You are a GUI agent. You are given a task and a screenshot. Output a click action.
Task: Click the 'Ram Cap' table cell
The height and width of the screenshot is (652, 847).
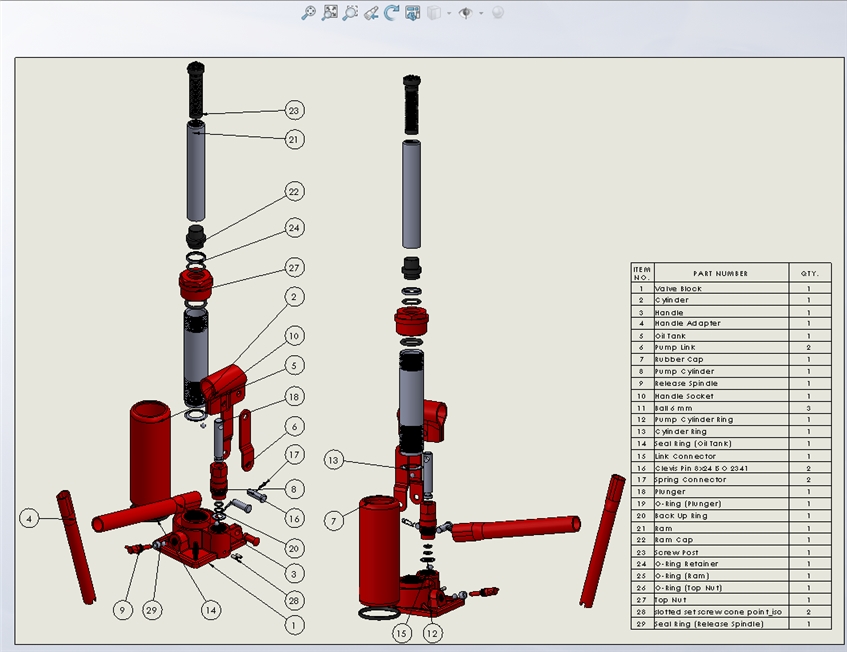pyautogui.click(x=721, y=540)
